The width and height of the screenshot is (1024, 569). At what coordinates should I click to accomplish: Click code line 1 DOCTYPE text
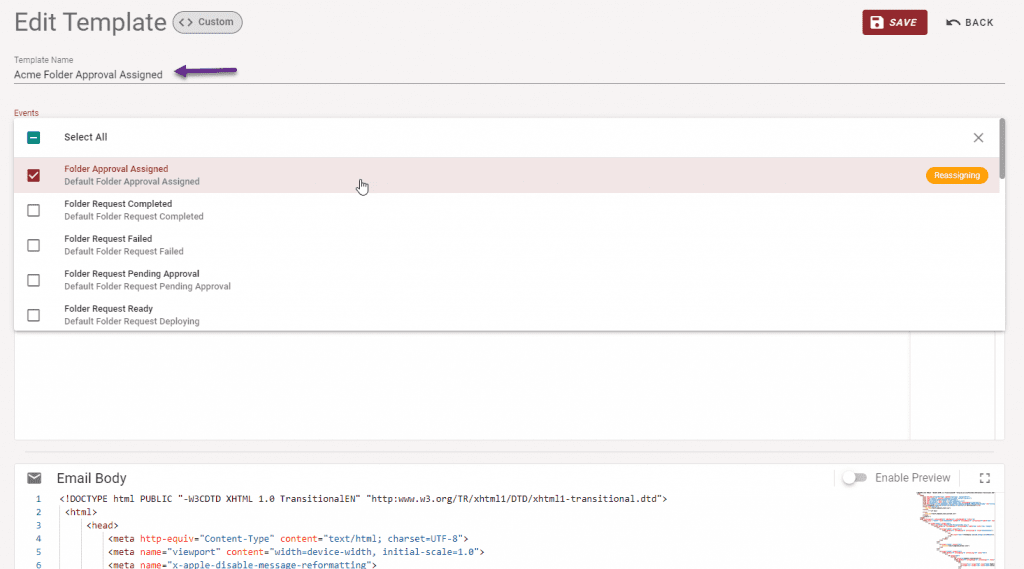363,498
